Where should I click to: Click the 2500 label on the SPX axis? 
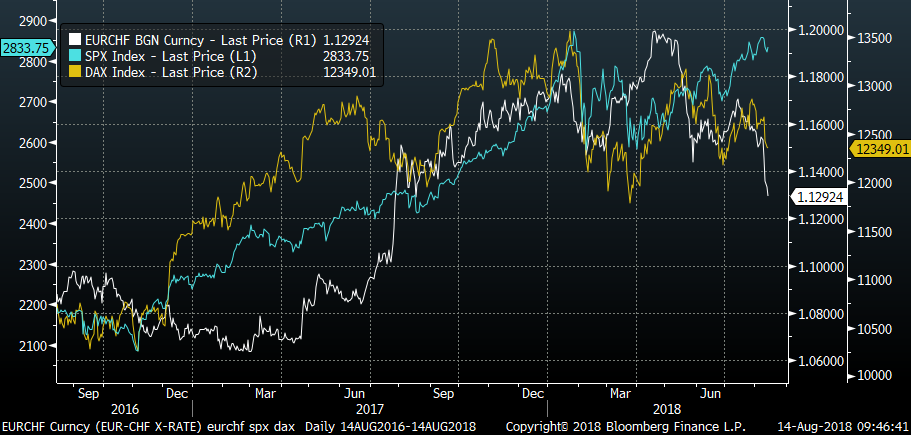(x=35, y=184)
